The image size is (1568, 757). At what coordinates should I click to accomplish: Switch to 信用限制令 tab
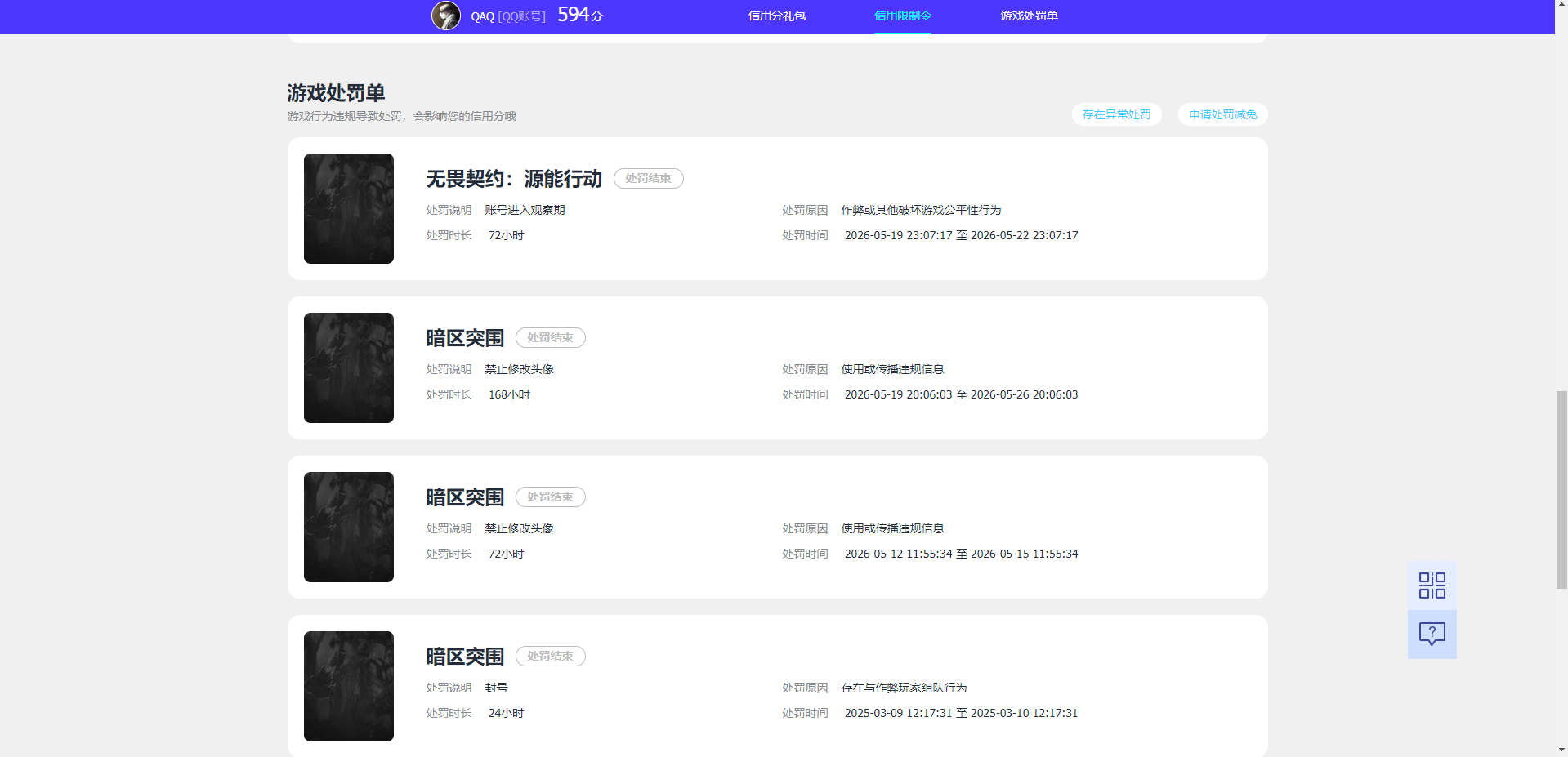(902, 16)
